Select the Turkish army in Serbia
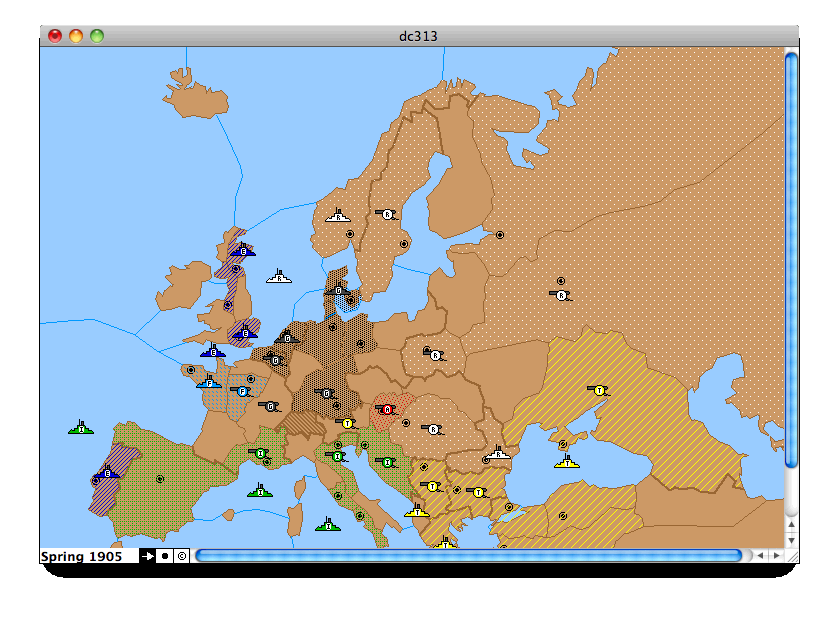This screenshot has height=618, width=839. 432,486
